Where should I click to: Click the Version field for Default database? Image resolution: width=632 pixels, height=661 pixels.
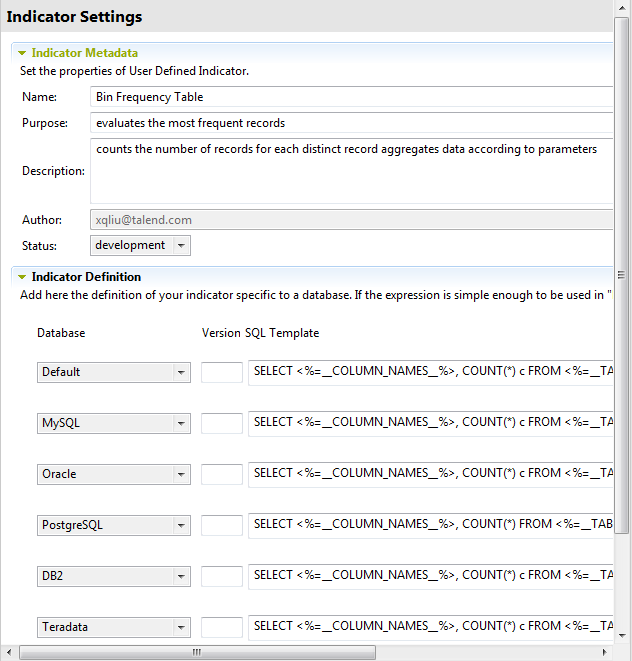pos(222,372)
